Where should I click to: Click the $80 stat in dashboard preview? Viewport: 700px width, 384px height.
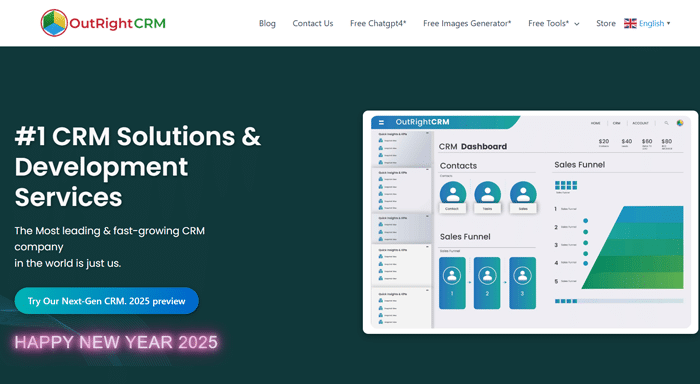667,143
